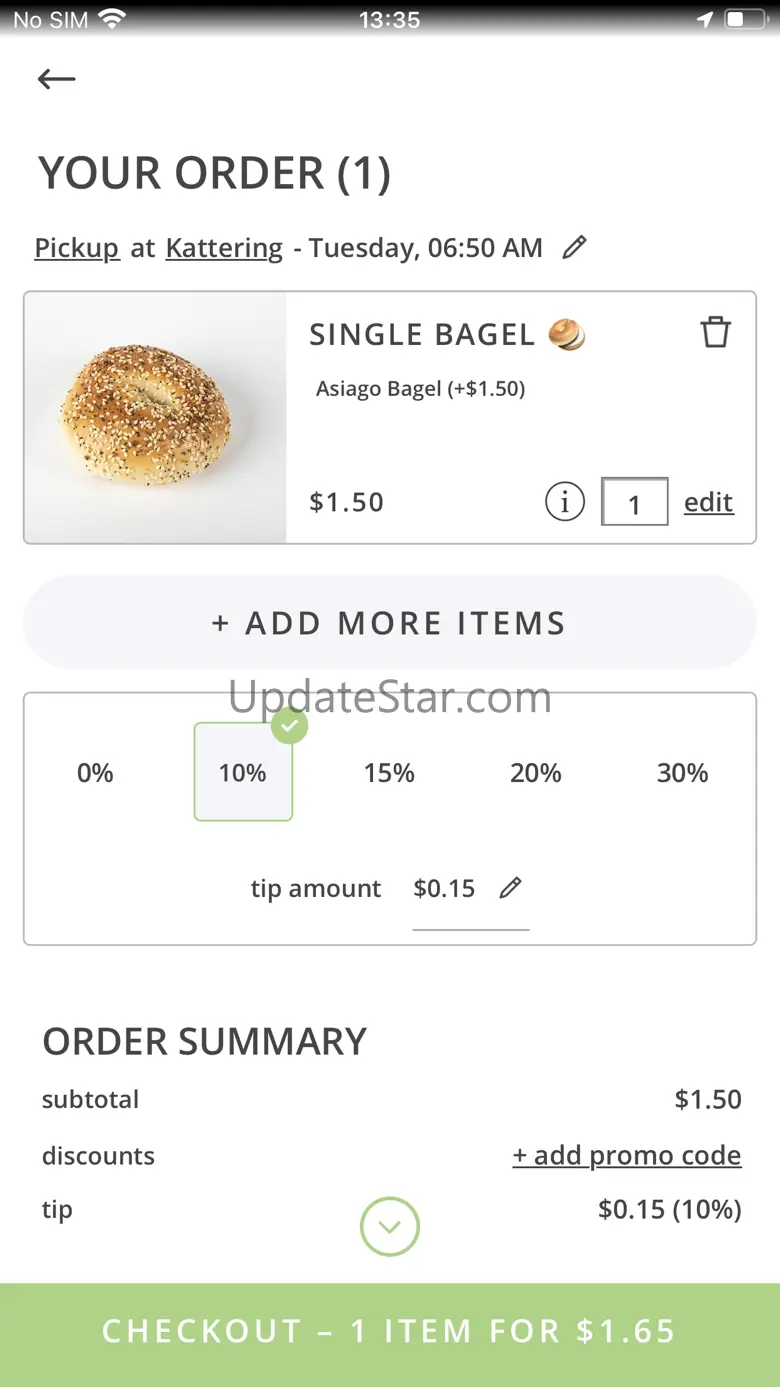The height and width of the screenshot is (1387, 780).
Task: Open the Pickup order type link
Action: point(77,248)
